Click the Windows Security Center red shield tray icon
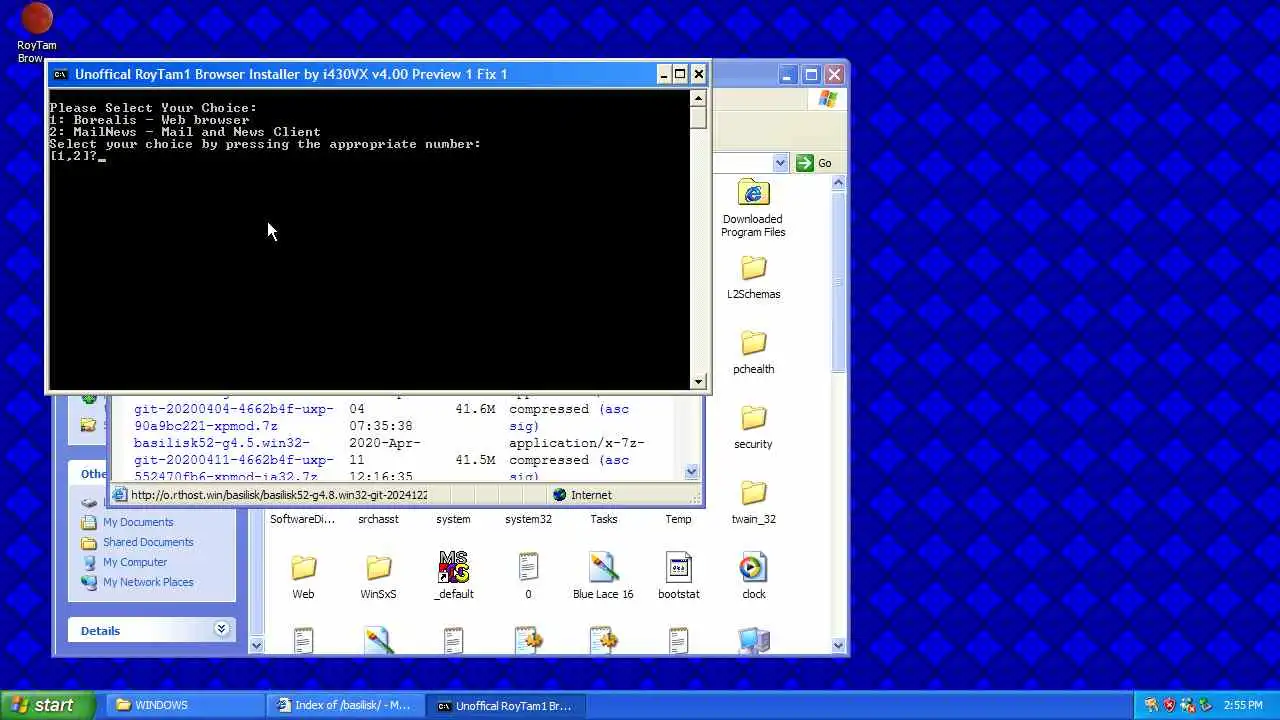 (1169, 705)
